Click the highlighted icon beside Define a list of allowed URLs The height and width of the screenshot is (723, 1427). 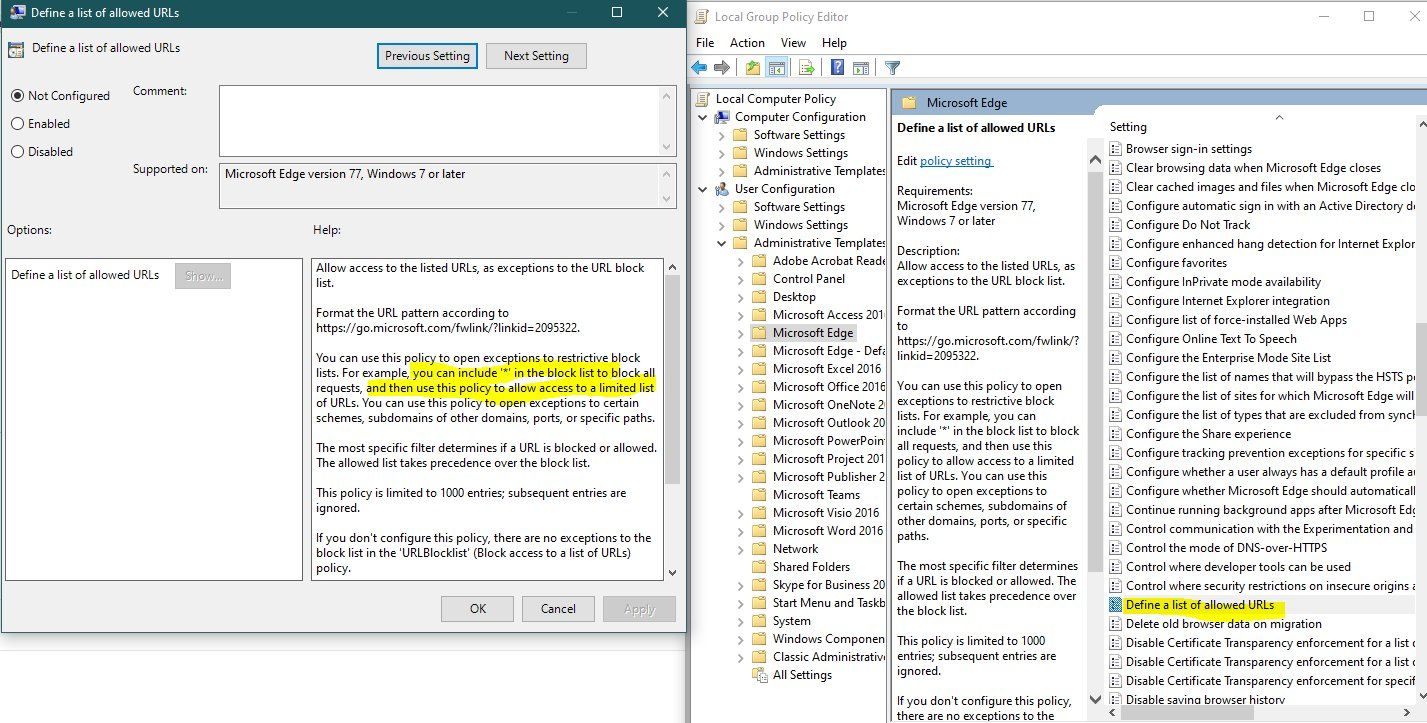(x=1116, y=605)
